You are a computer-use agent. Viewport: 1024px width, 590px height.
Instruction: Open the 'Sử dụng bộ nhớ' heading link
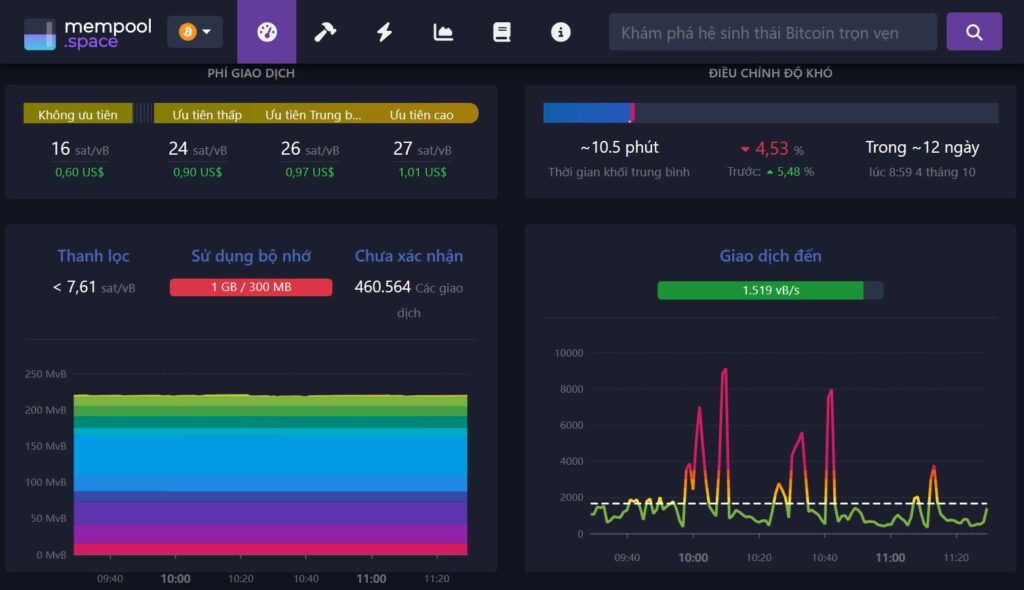(x=251, y=255)
